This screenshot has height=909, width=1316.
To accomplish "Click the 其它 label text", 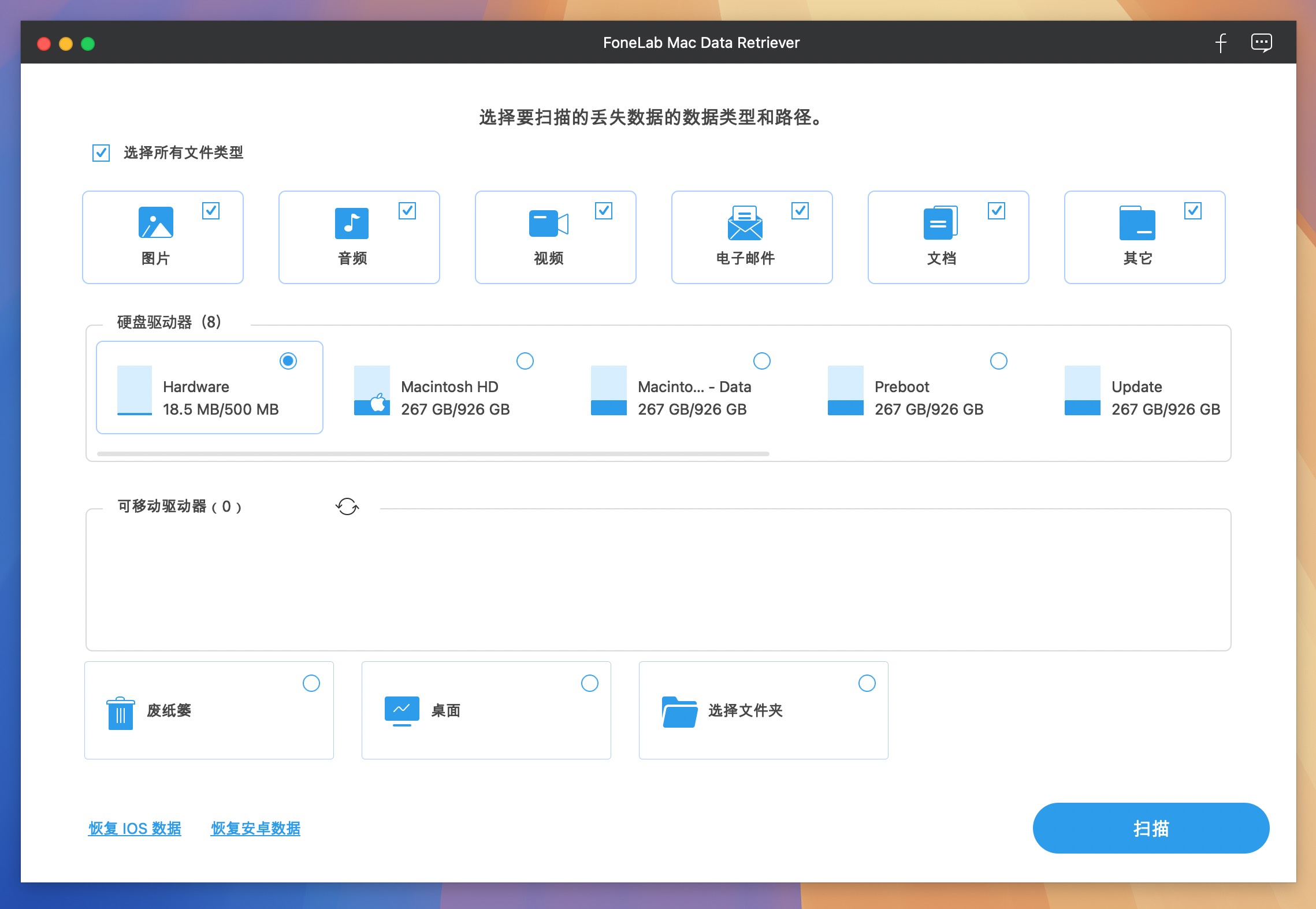I will pos(1138,258).
